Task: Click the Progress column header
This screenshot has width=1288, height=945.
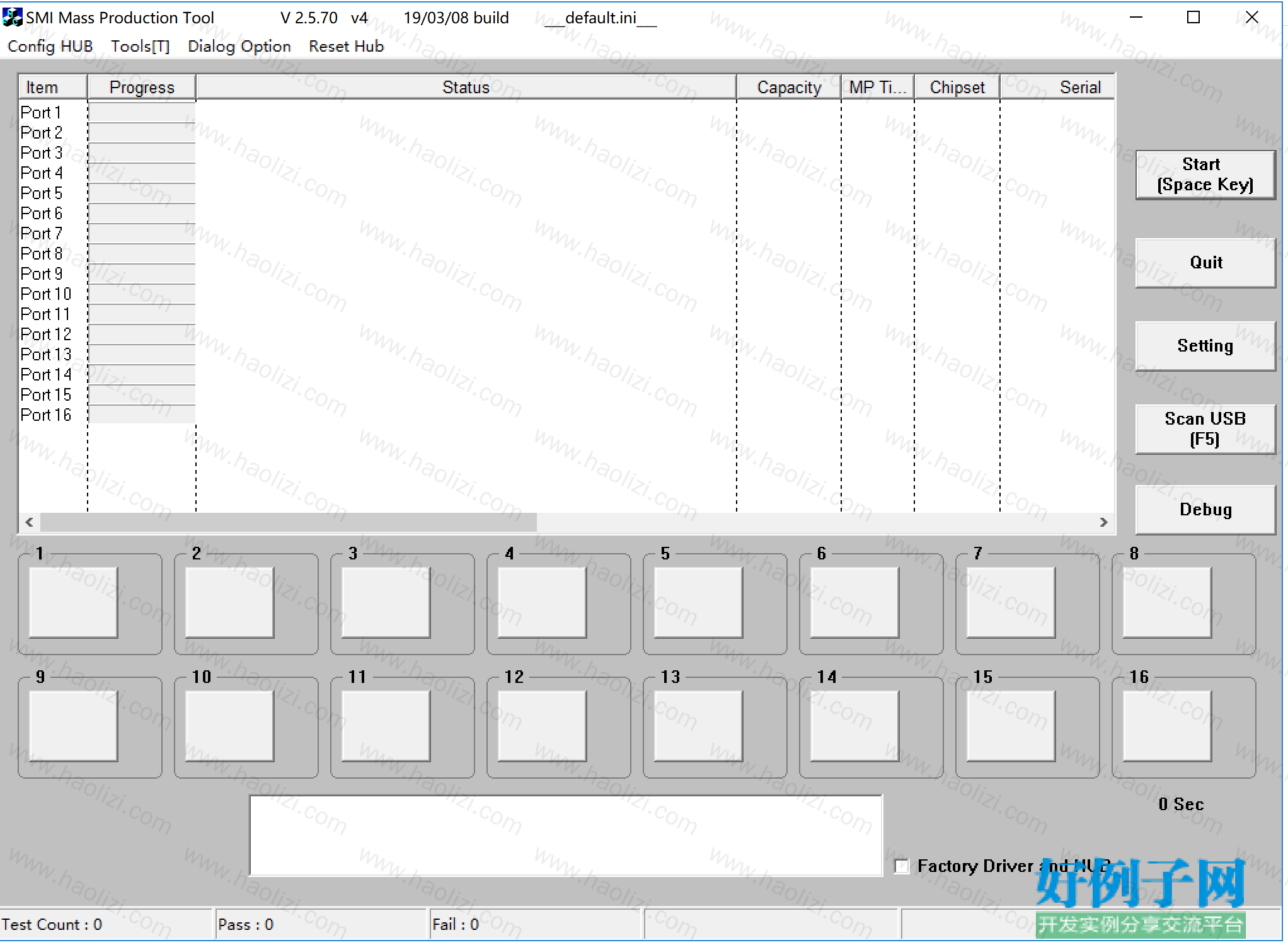Action: [x=142, y=87]
